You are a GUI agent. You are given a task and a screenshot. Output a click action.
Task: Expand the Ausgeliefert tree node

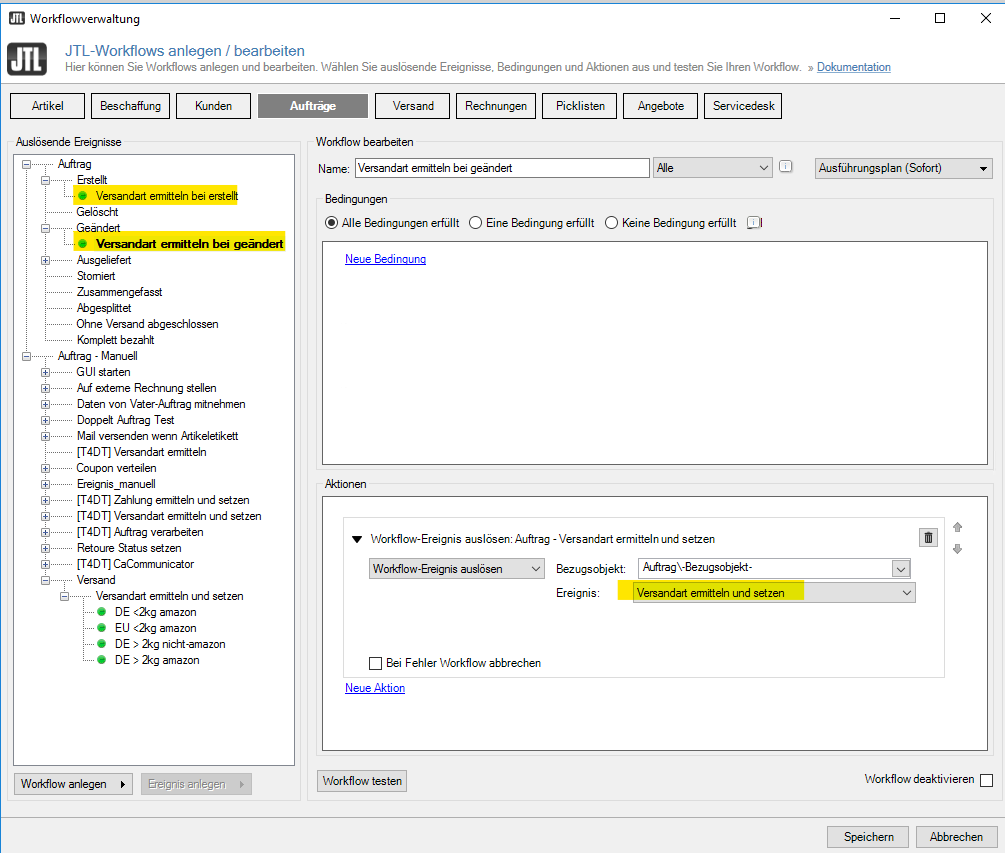click(x=46, y=260)
